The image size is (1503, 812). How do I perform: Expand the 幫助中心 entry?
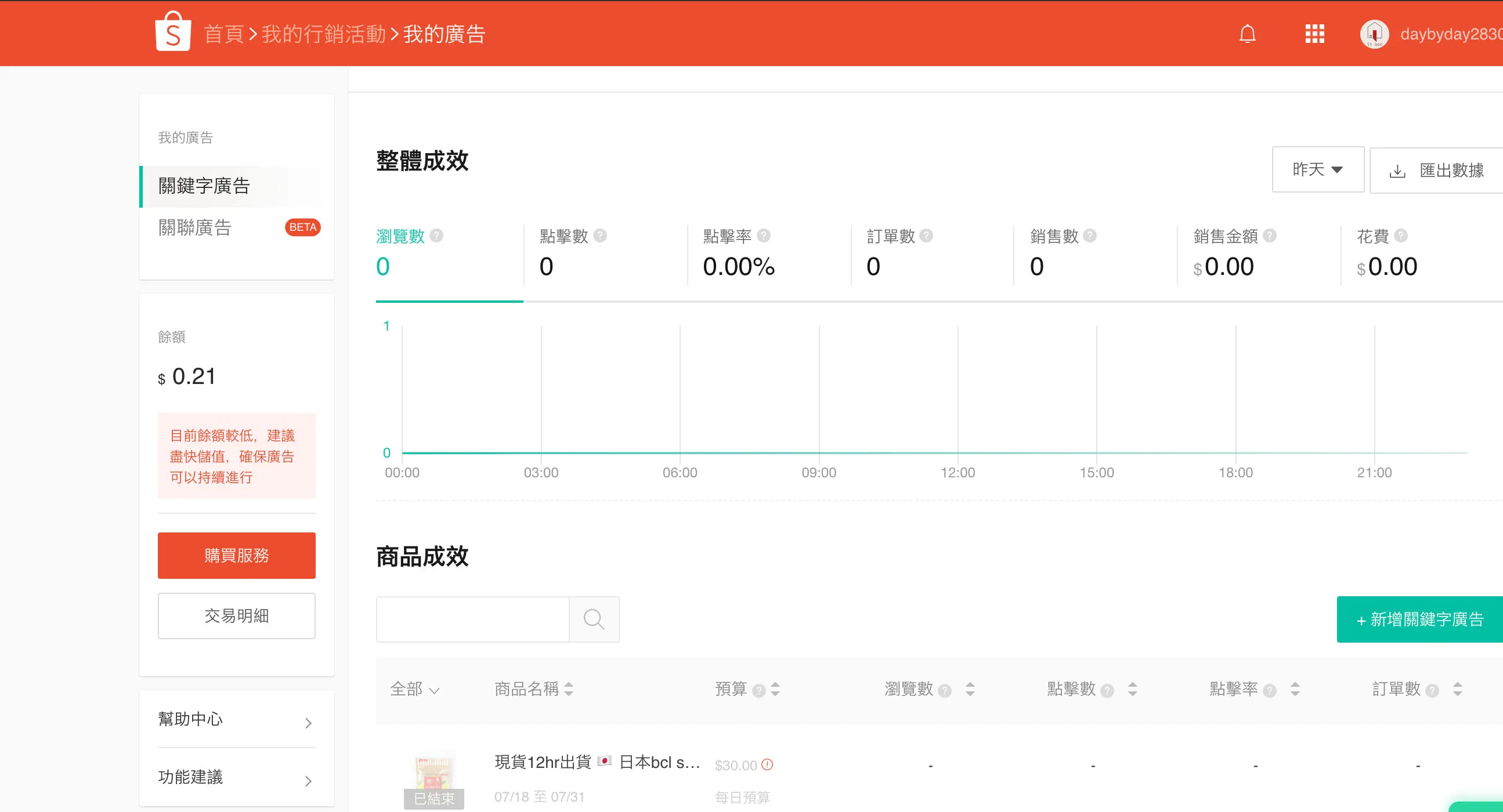(236, 720)
